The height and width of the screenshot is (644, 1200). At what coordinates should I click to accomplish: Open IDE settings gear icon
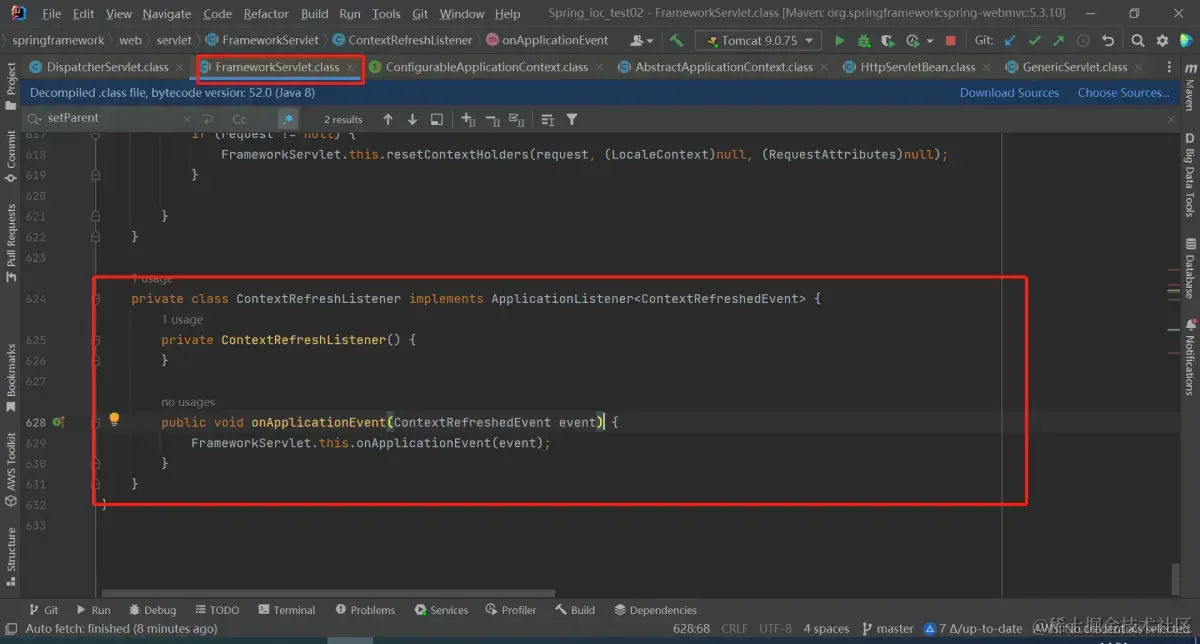click(x=1162, y=41)
